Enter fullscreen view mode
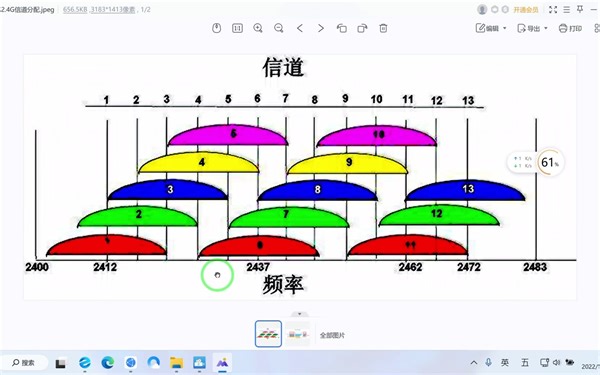This screenshot has width=600, height=375. 553,10
